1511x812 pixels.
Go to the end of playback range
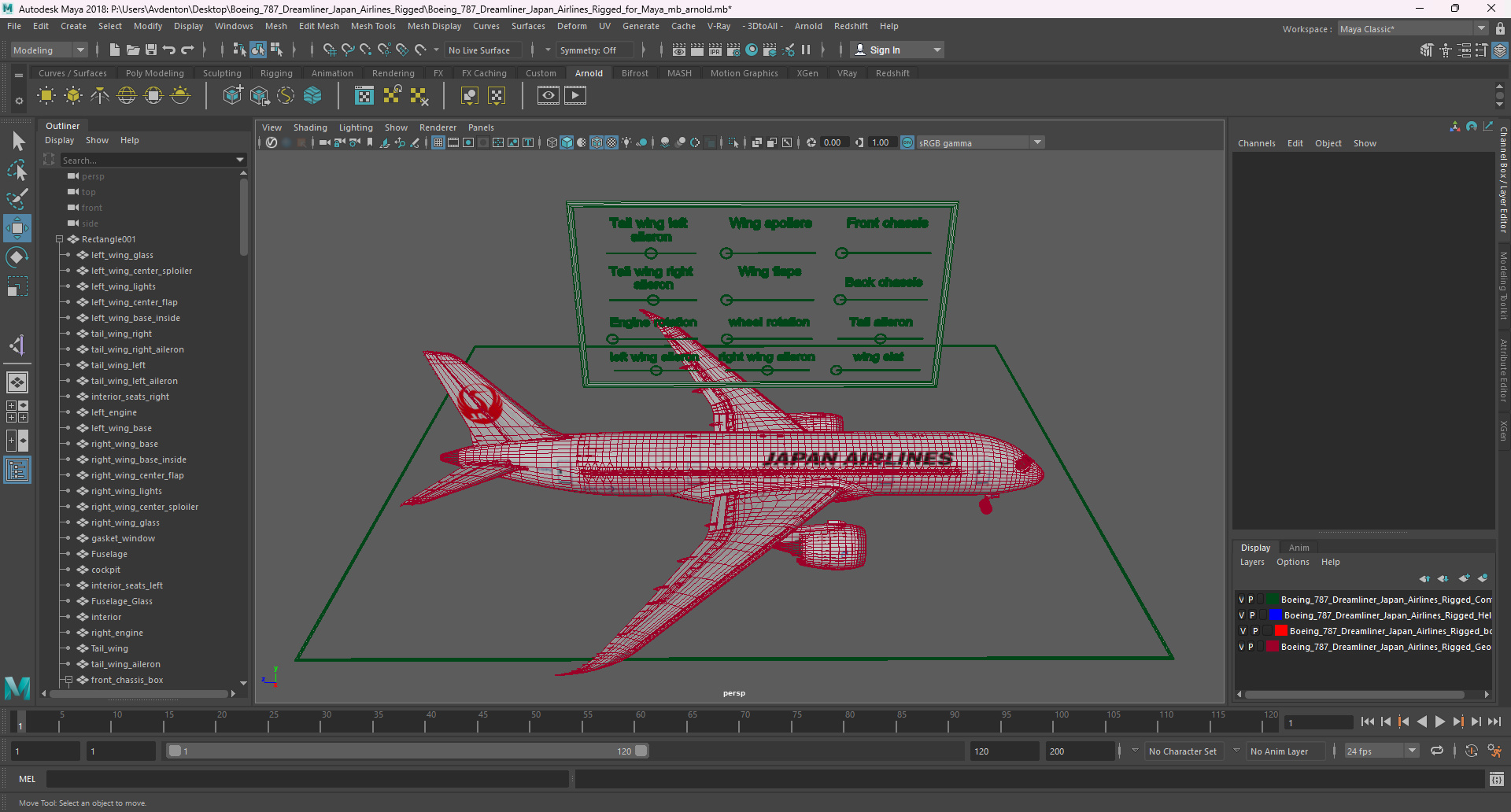tap(1494, 722)
